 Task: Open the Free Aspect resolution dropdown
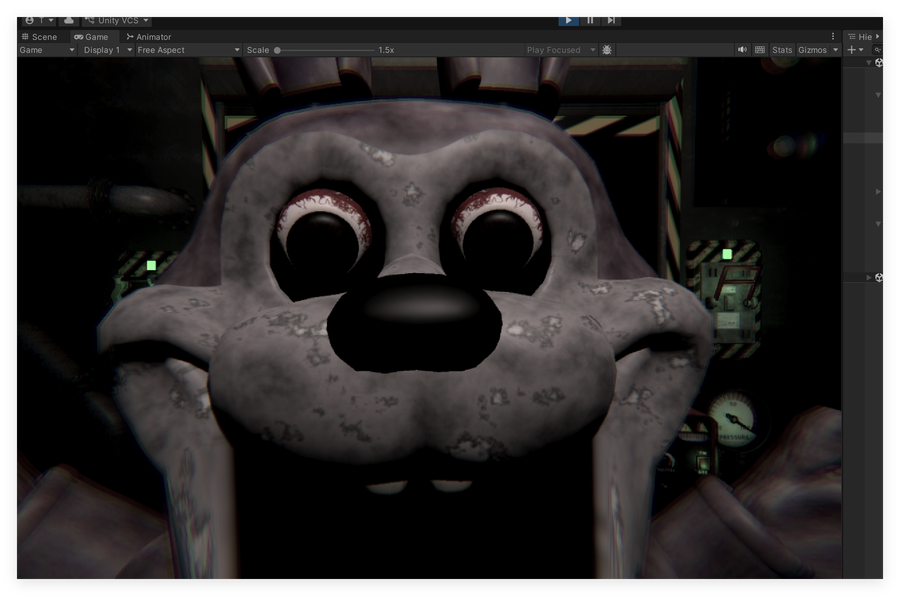(188, 50)
